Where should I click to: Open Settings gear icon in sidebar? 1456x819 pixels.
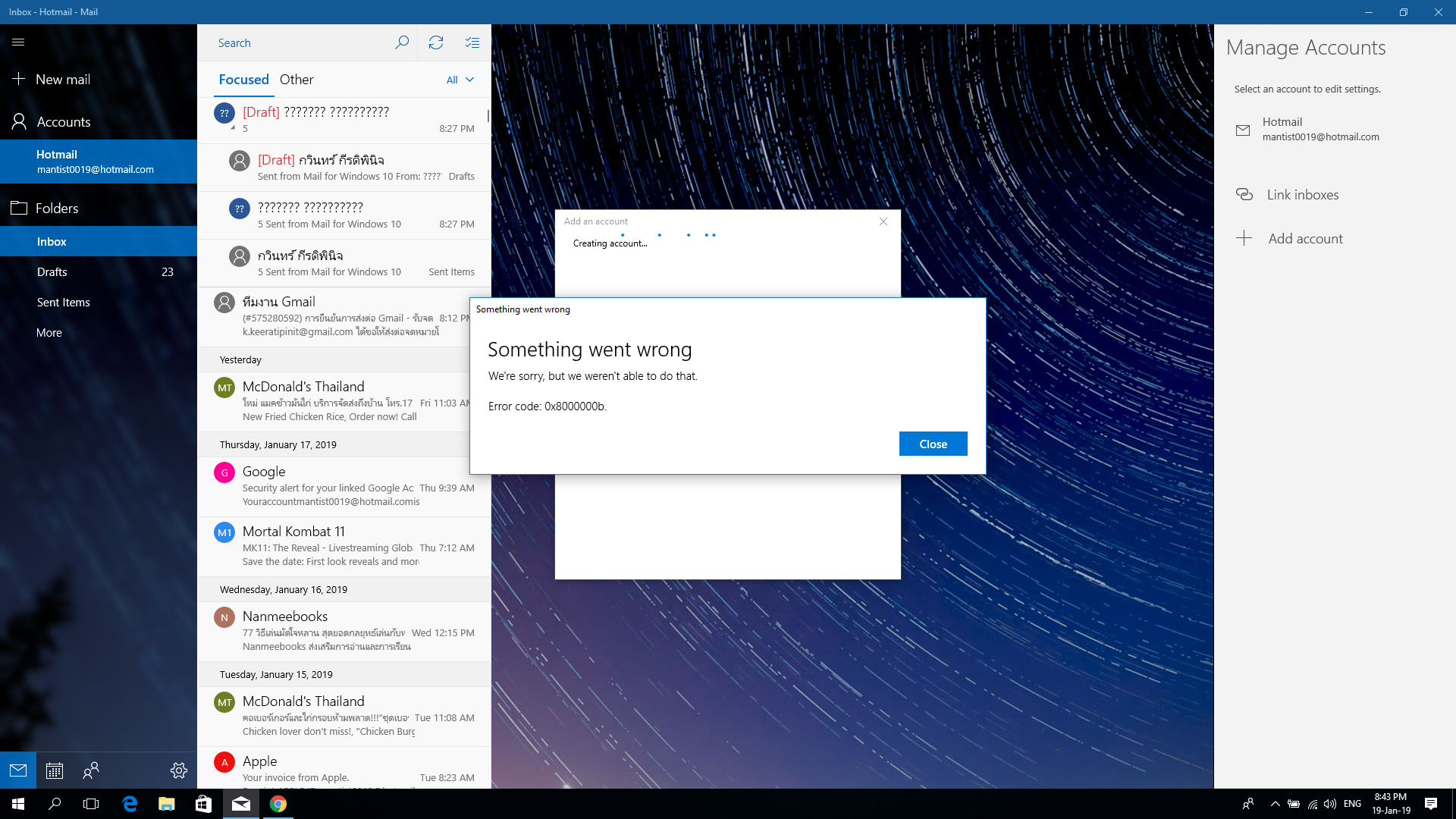coord(179,770)
